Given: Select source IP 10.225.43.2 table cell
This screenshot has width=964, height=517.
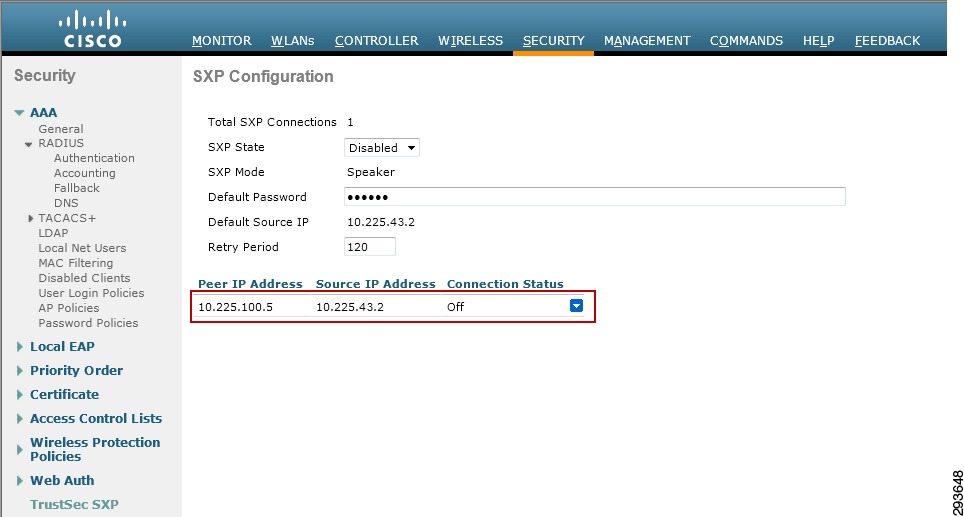Looking at the screenshot, I should pos(350,307).
